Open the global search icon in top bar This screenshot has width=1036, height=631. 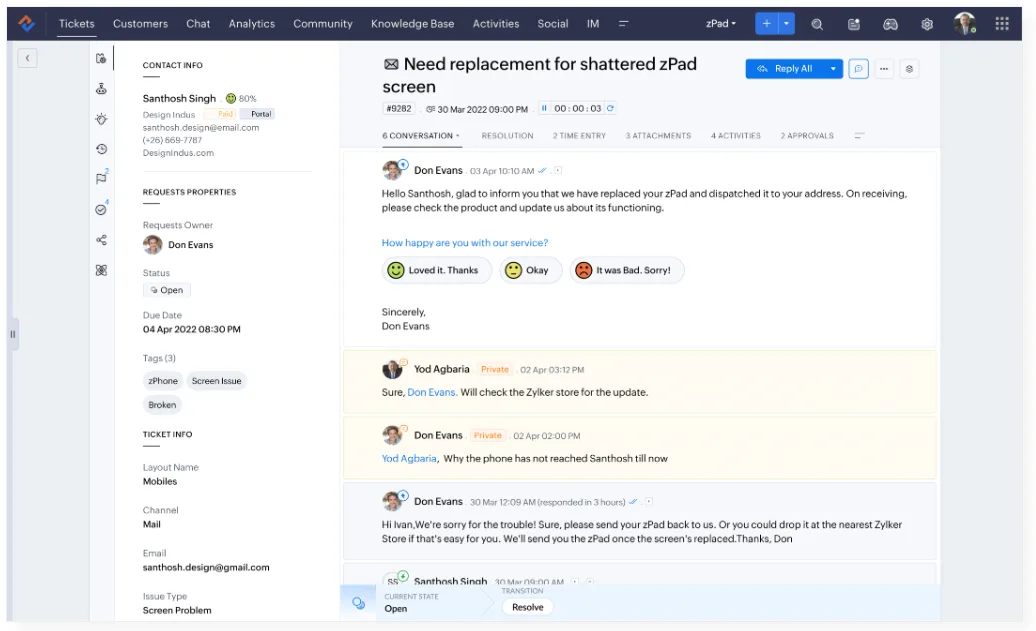point(817,24)
